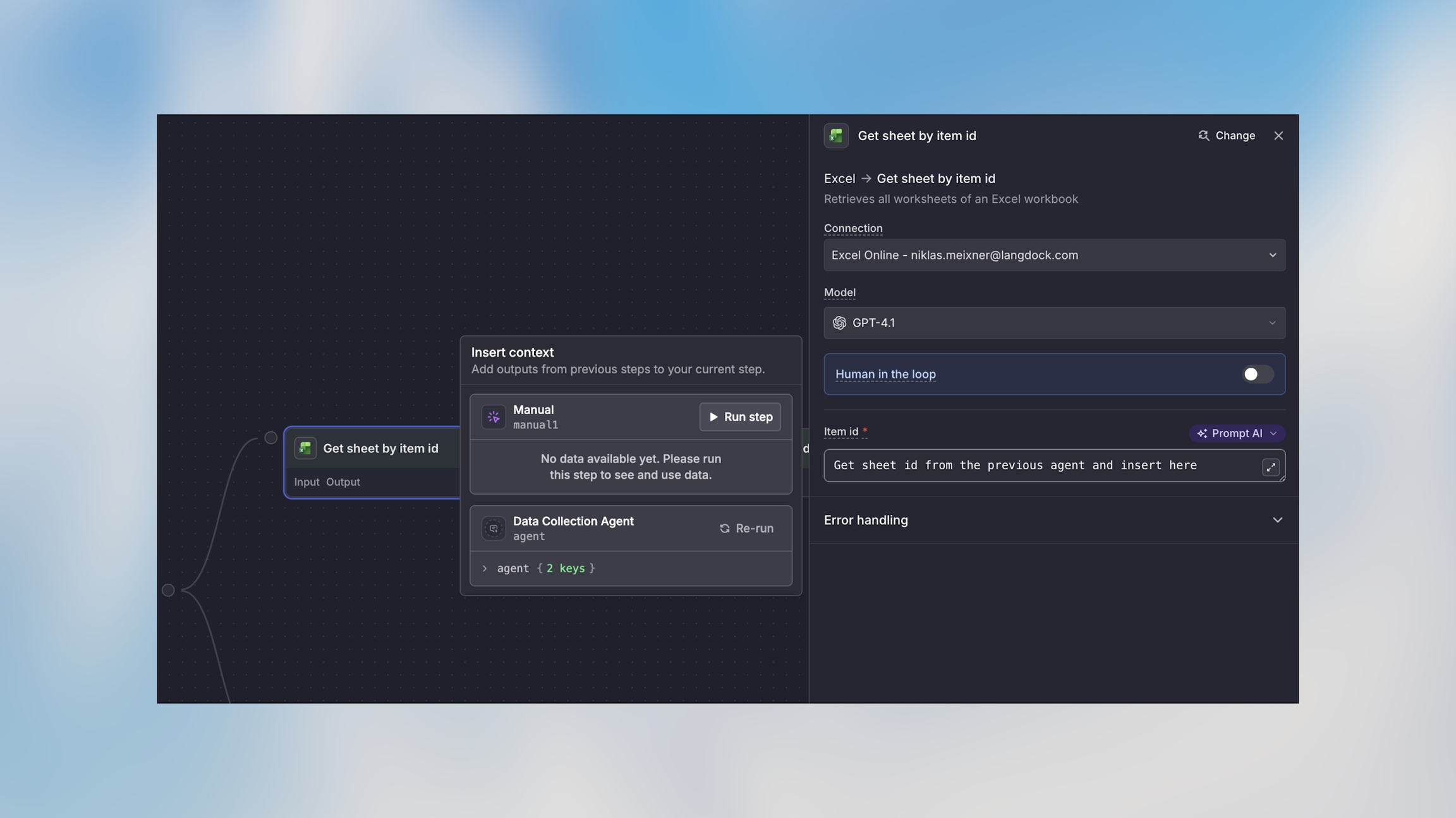
Task: Open the Prompt AI mode dropdown
Action: pyautogui.click(x=1236, y=433)
